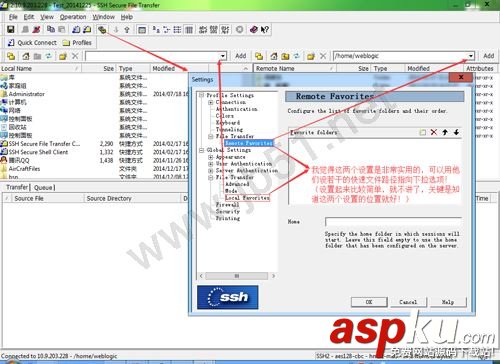Click right arrow of settings tree scrollbar
The height and width of the screenshot is (364, 500).
coord(274,276)
